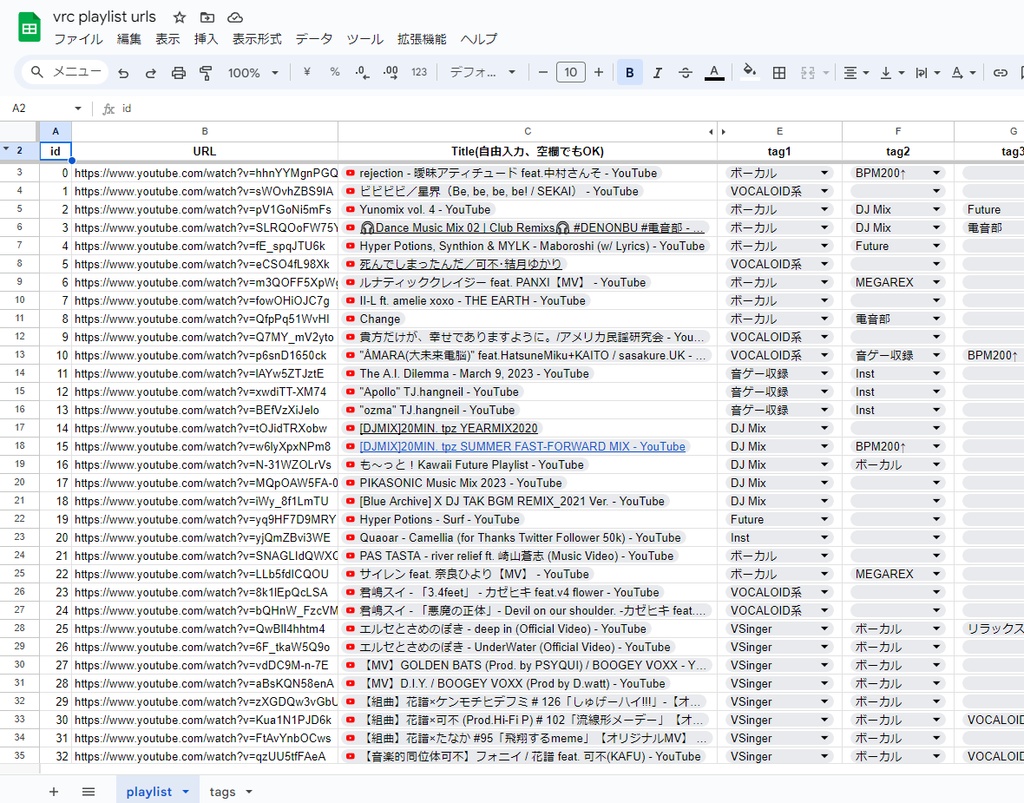Open the text rotation dropdown
Viewport: 1024px width, 803px height.
(x=963, y=72)
